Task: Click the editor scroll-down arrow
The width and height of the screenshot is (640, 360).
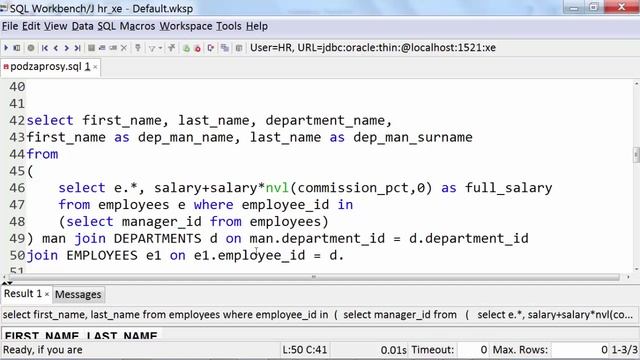Action: click(636, 269)
